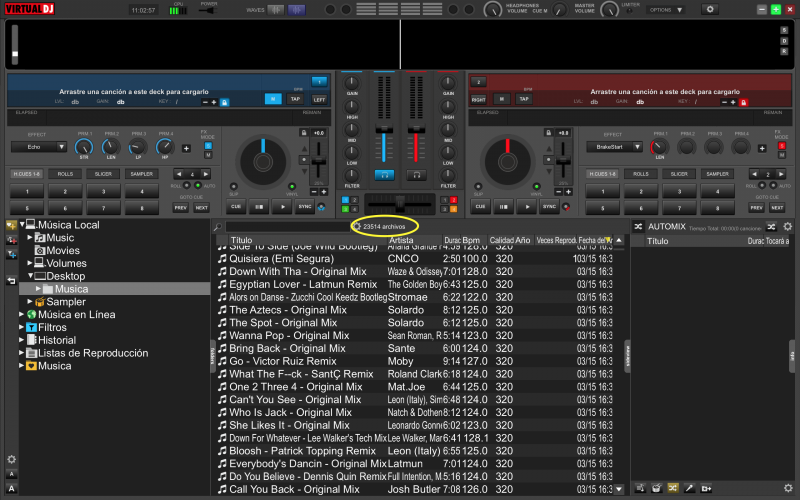Toggle the ROLL loop option on left deck
The image size is (800, 500).
coord(187,185)
